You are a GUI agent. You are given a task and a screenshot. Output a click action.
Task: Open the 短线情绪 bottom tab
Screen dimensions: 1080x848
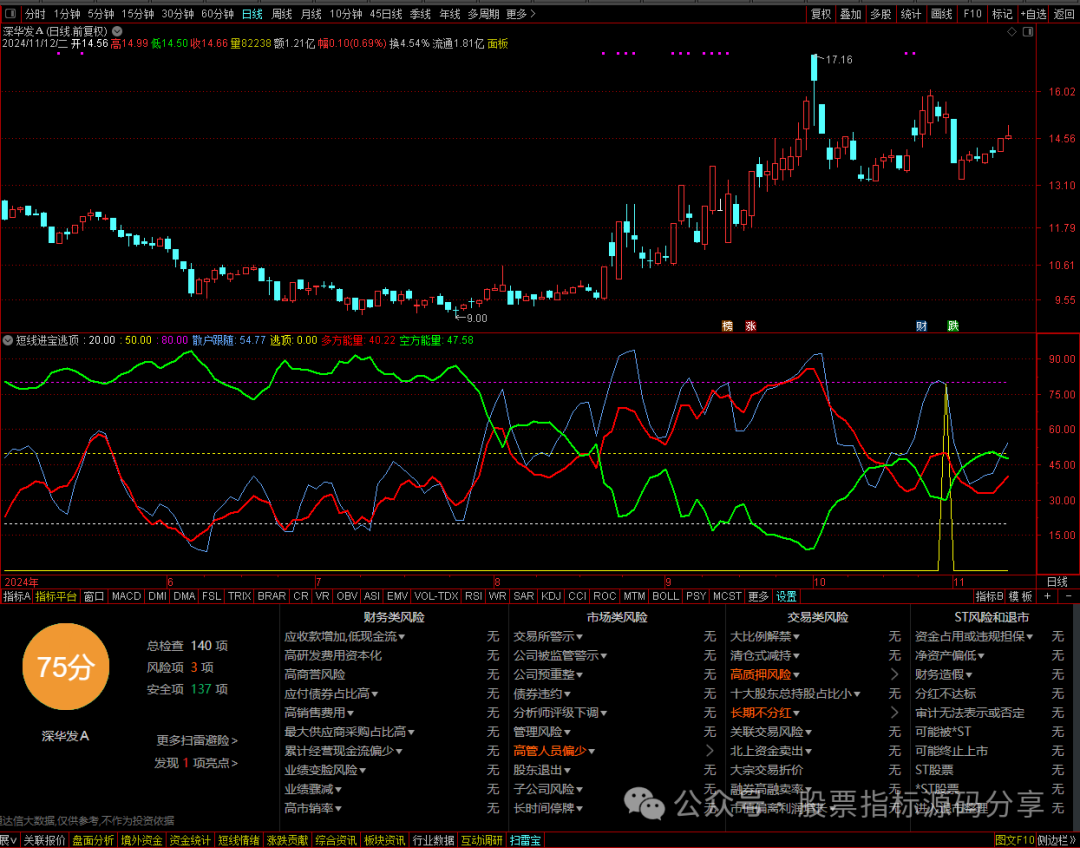(238, 840)
